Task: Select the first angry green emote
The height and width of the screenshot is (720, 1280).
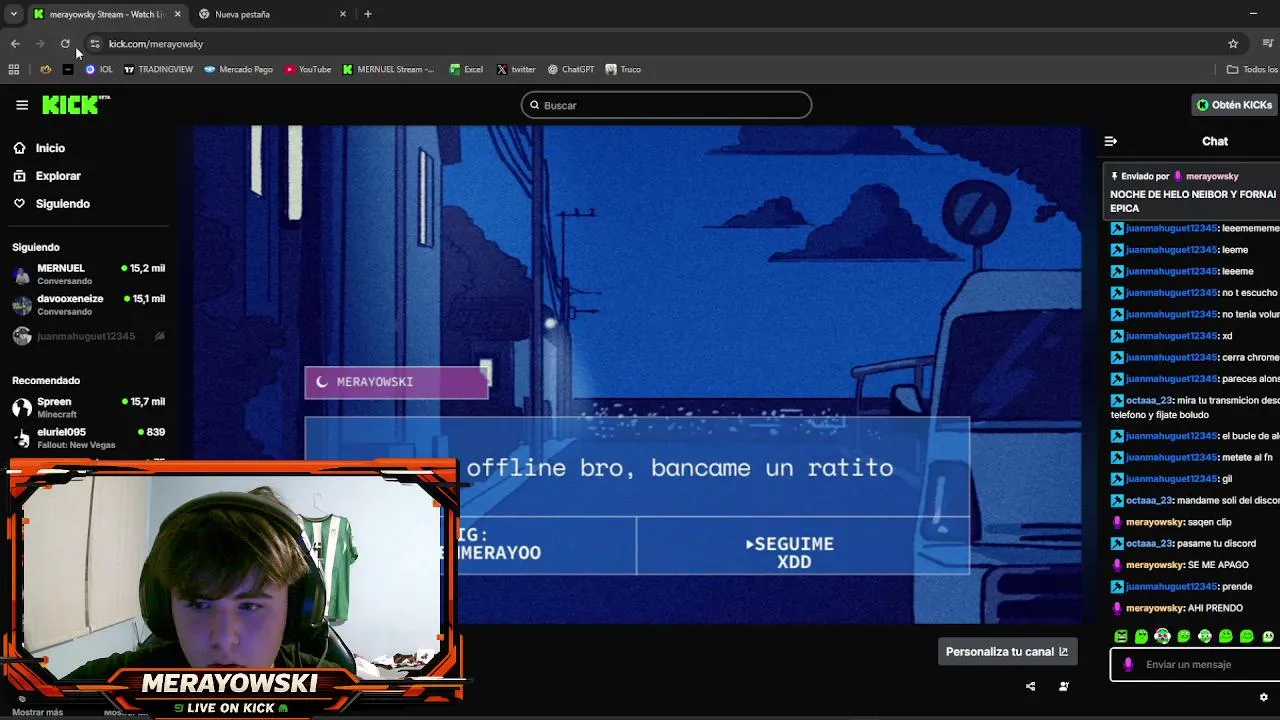Action: (1120, 636)
